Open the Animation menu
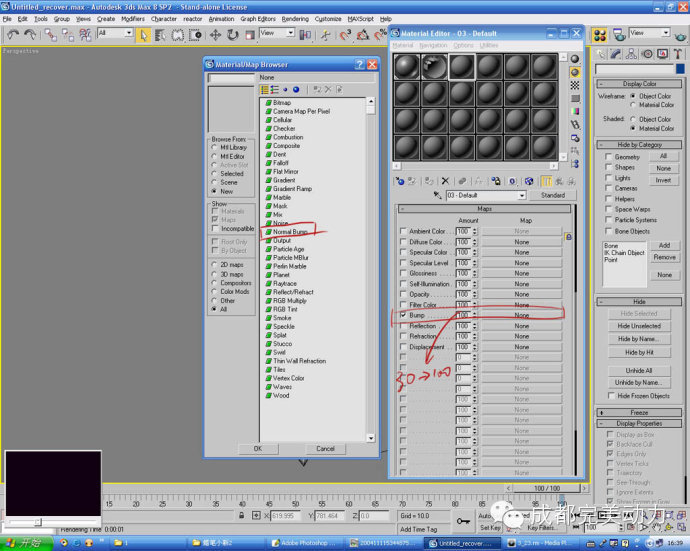Viewport: 690px width, 551px height. 221,19
